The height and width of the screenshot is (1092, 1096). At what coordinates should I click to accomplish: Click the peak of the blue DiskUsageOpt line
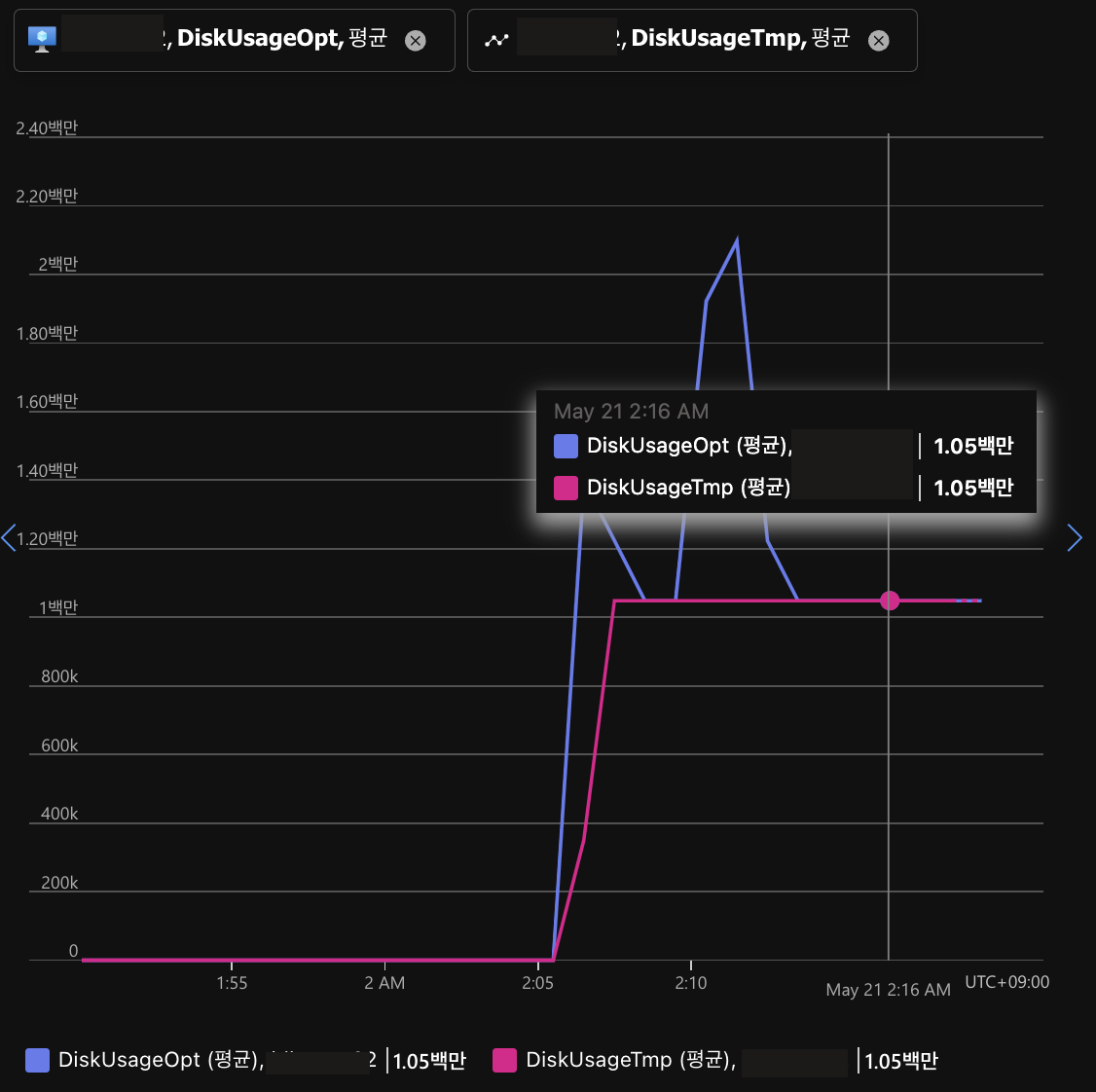737,239
